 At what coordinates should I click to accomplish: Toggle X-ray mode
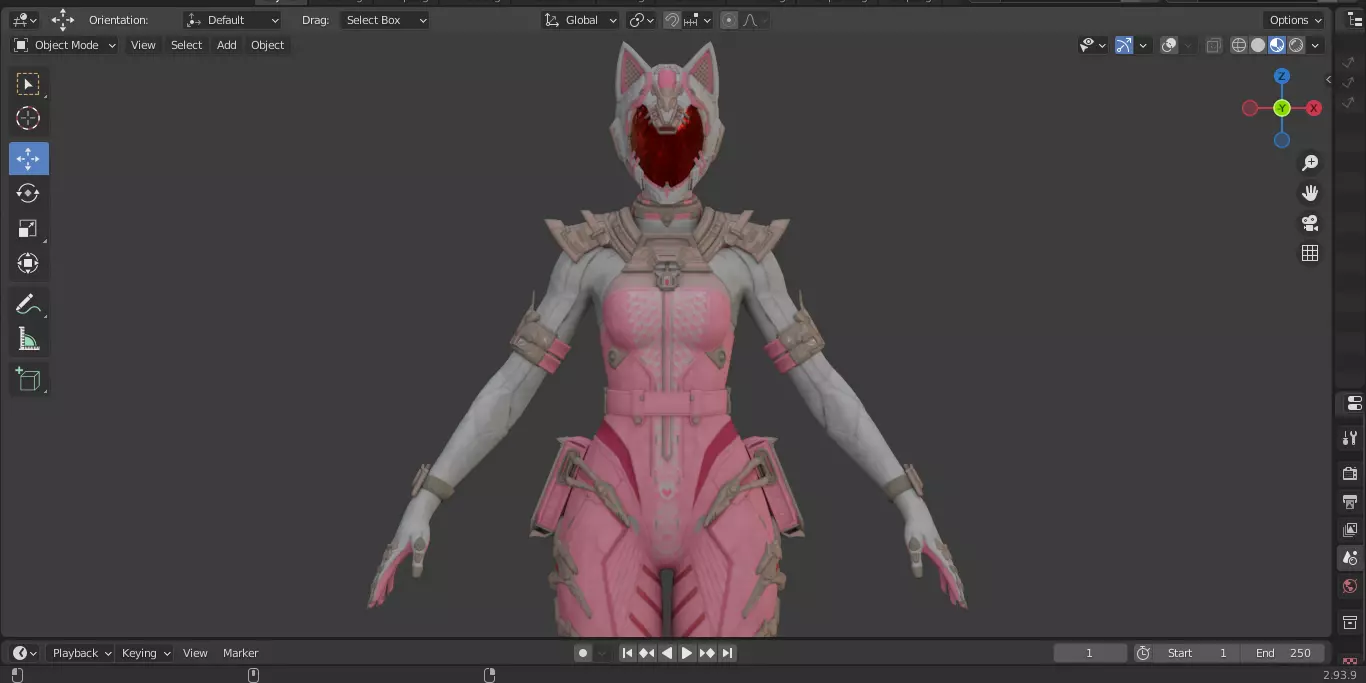1213,45
